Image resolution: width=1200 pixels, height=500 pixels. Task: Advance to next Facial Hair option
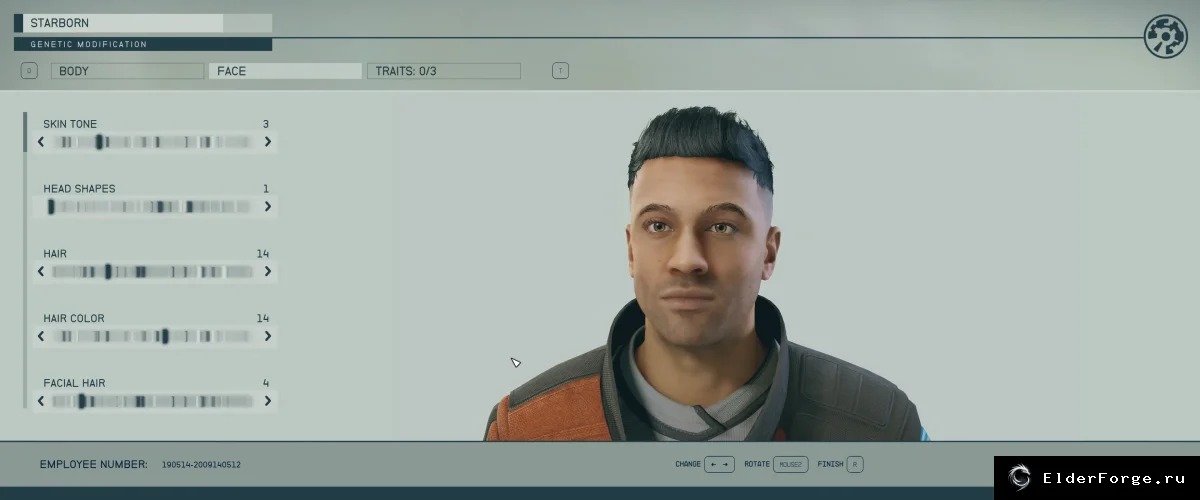268,401
